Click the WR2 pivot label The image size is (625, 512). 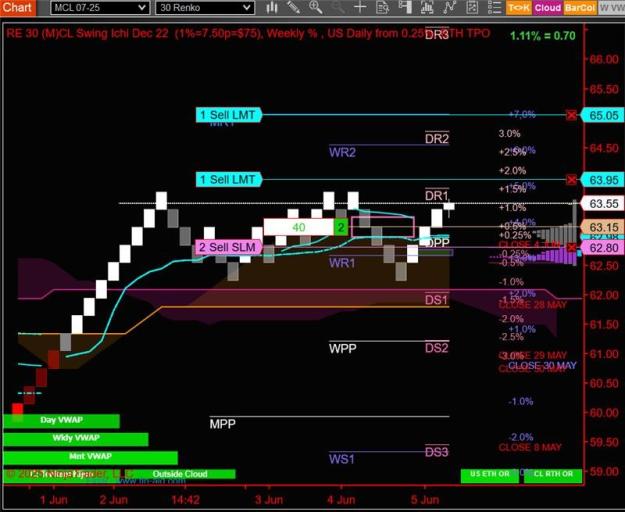point(342,153)
